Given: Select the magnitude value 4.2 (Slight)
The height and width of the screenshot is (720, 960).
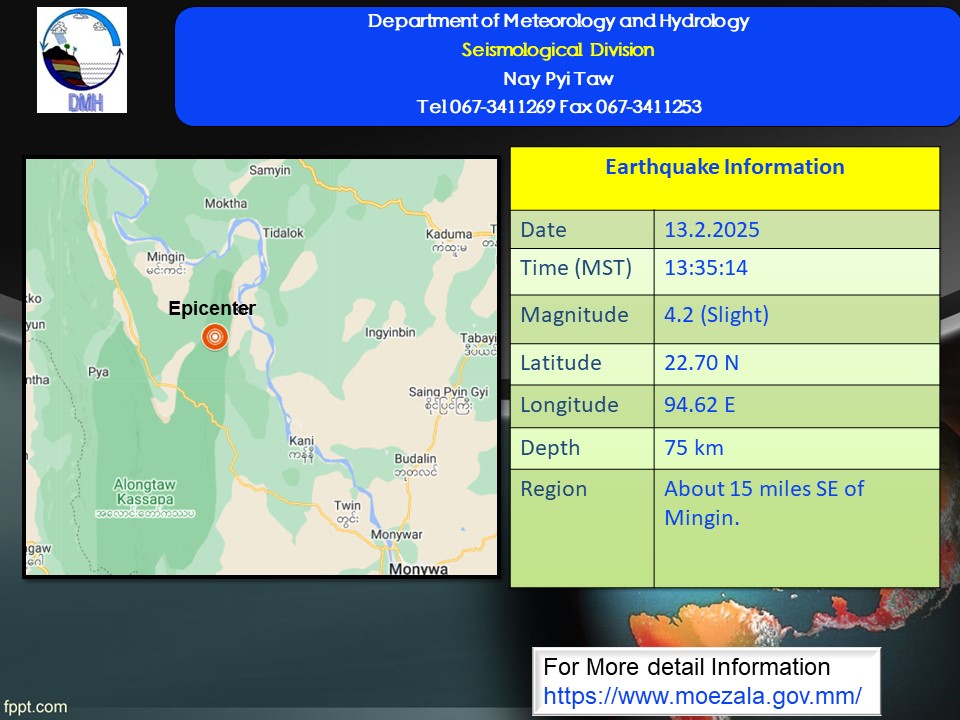Looking at the screenshot, I should coord(716,315).
